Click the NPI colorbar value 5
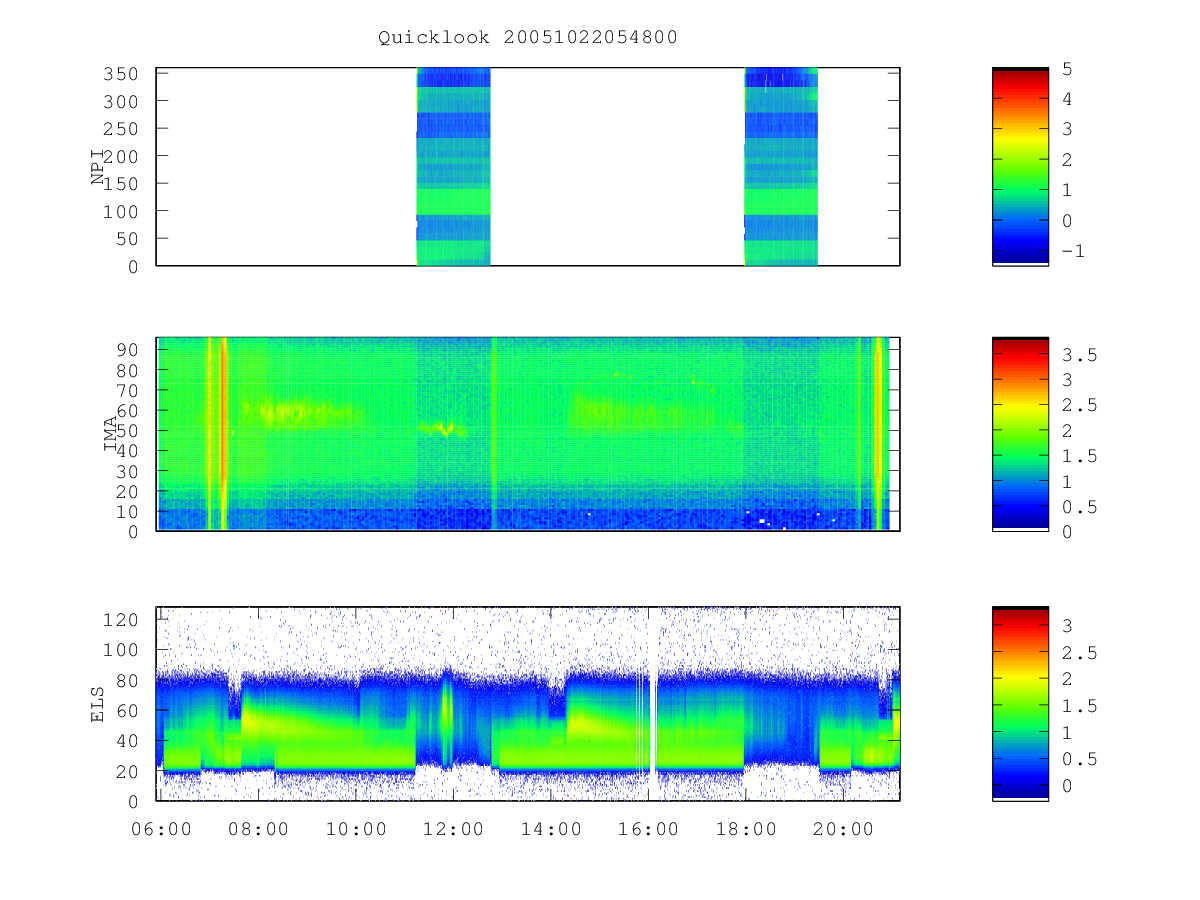The width and height of the screenshot is (1200, 900). 1066,69
